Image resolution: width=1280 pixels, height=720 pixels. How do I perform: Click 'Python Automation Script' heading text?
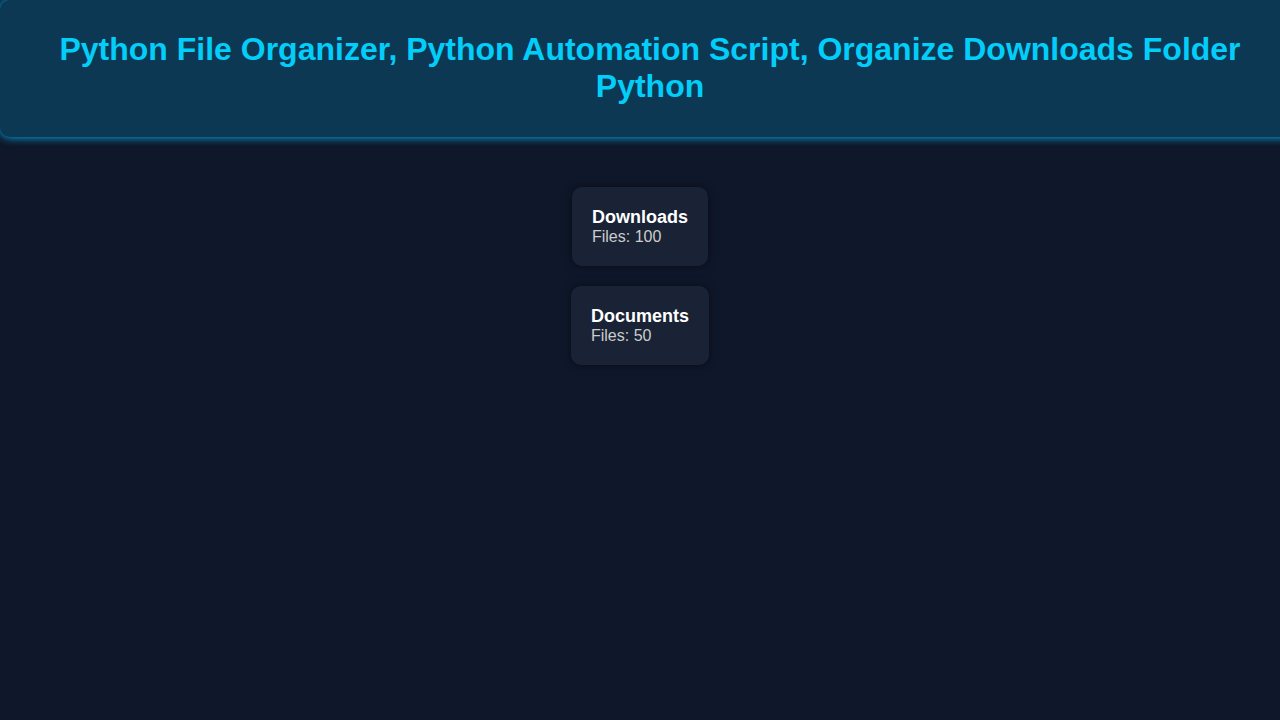604,49
